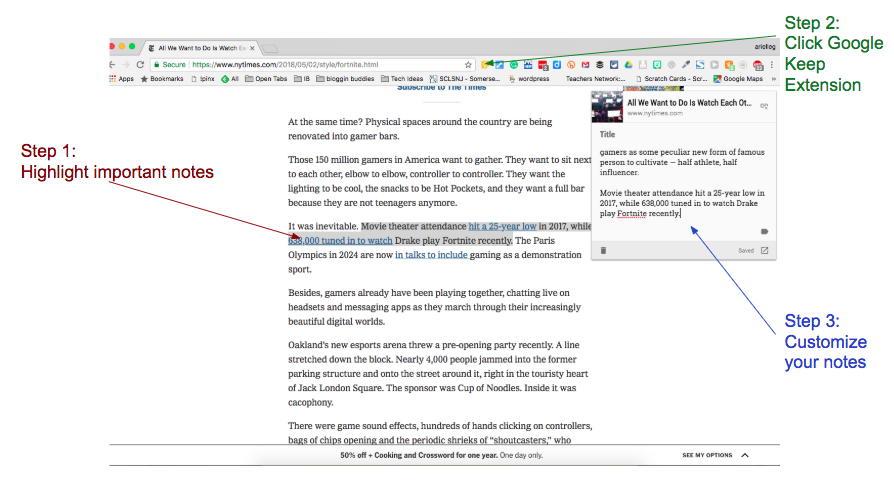The image size is (894, 481).
Task: Click the grey play-button extension icon
Action: 714,65
